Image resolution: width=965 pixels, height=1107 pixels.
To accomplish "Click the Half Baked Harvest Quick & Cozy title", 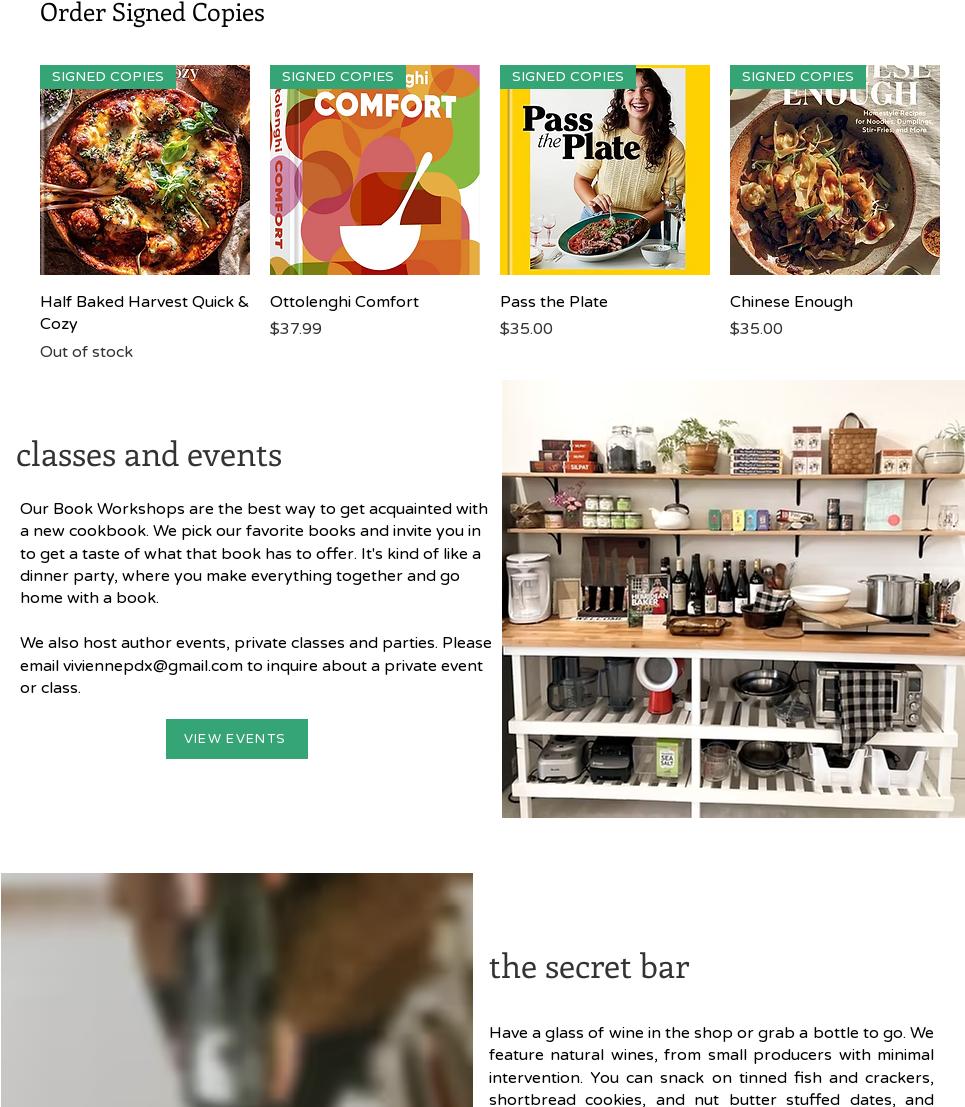I will click(144, 313).
